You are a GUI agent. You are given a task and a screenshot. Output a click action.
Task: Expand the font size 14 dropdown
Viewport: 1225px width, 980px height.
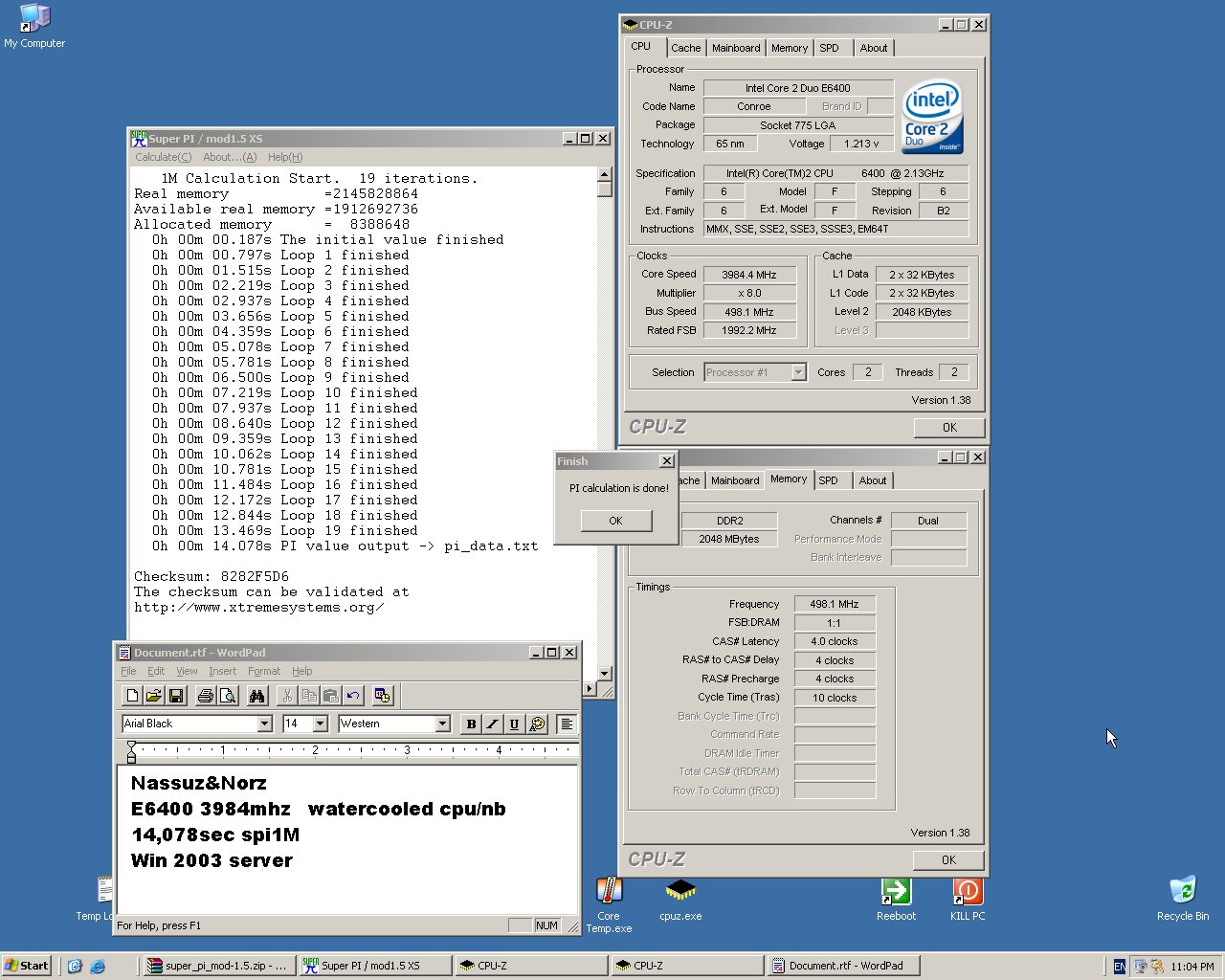[x=321, y=724]
